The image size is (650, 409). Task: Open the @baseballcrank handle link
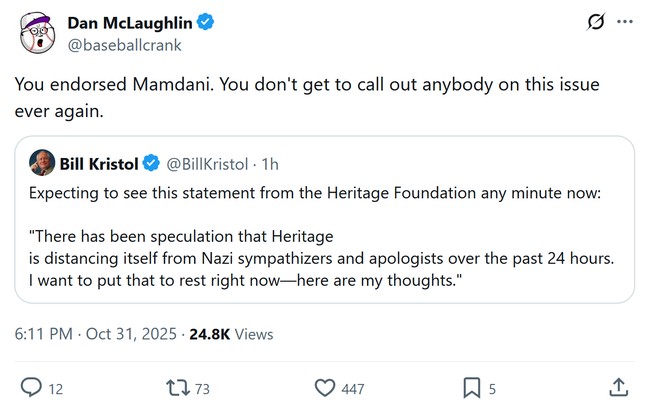pyautogui.click(x=124, y=45)
